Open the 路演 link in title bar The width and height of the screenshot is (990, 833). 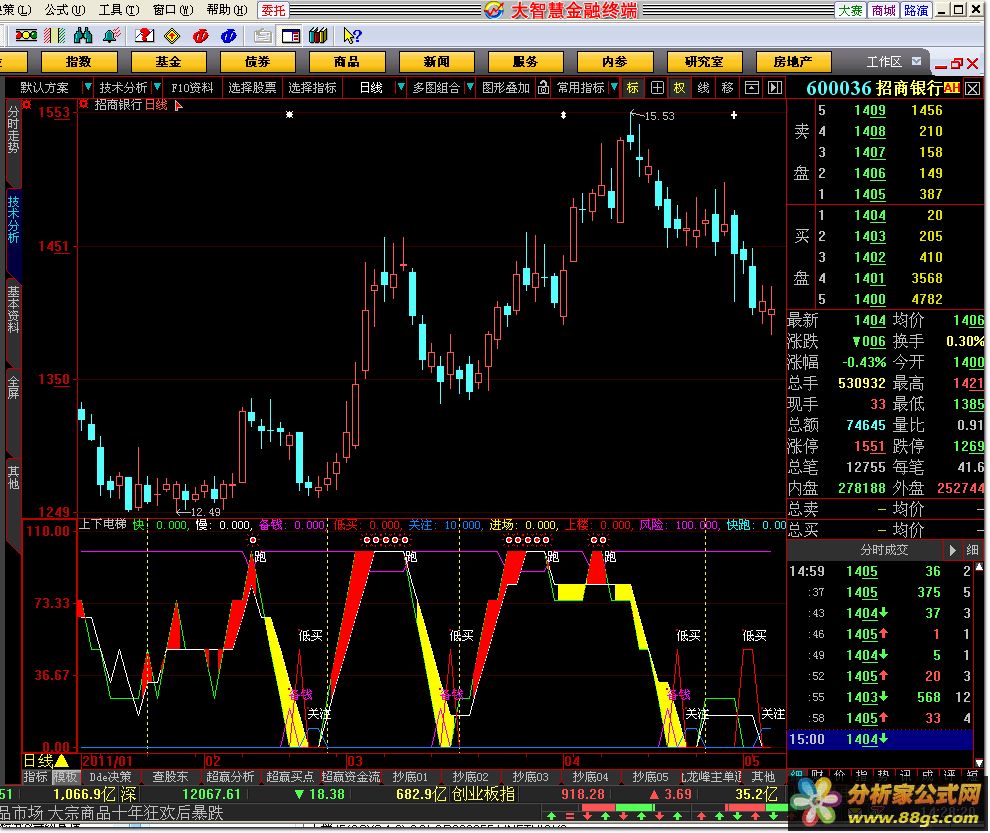(x=915, y=10)
